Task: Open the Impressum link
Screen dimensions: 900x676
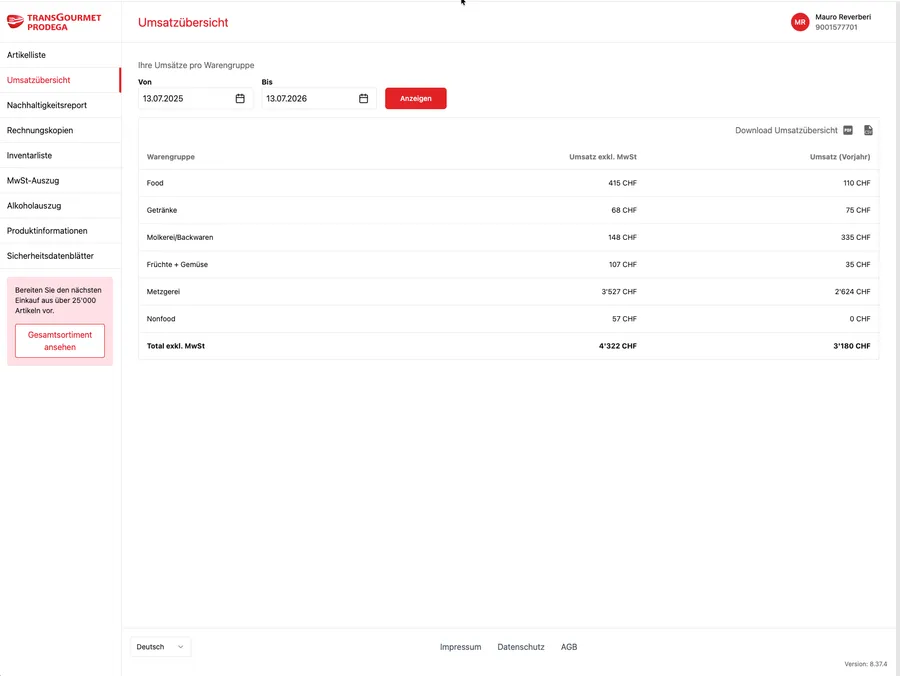Action: point(460,647)
